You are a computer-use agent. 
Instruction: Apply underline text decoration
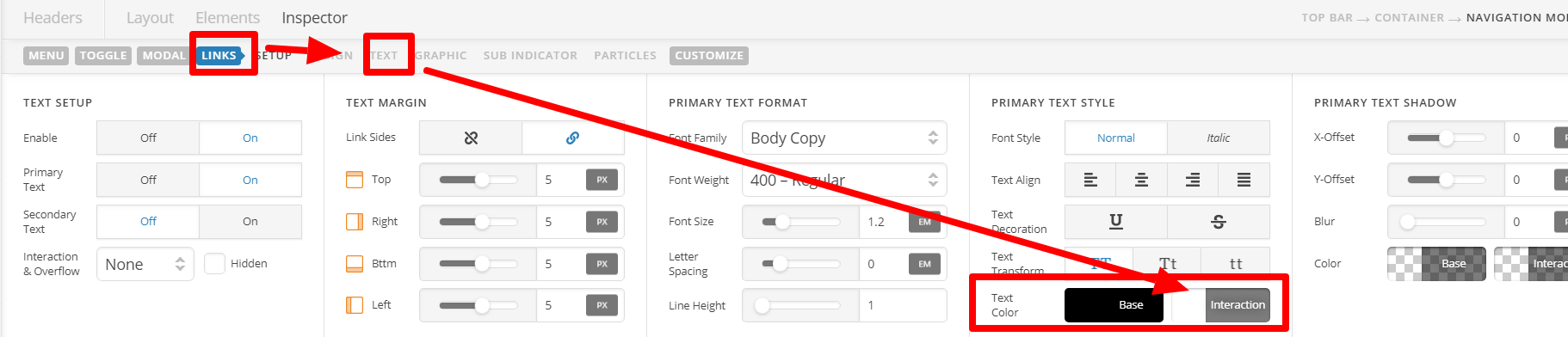coord(1116,222)
